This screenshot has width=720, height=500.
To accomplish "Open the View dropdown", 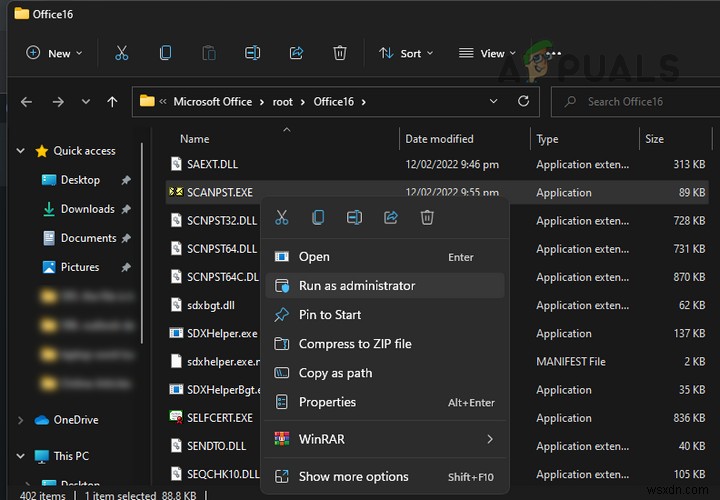I will click(x=487, y=53).
